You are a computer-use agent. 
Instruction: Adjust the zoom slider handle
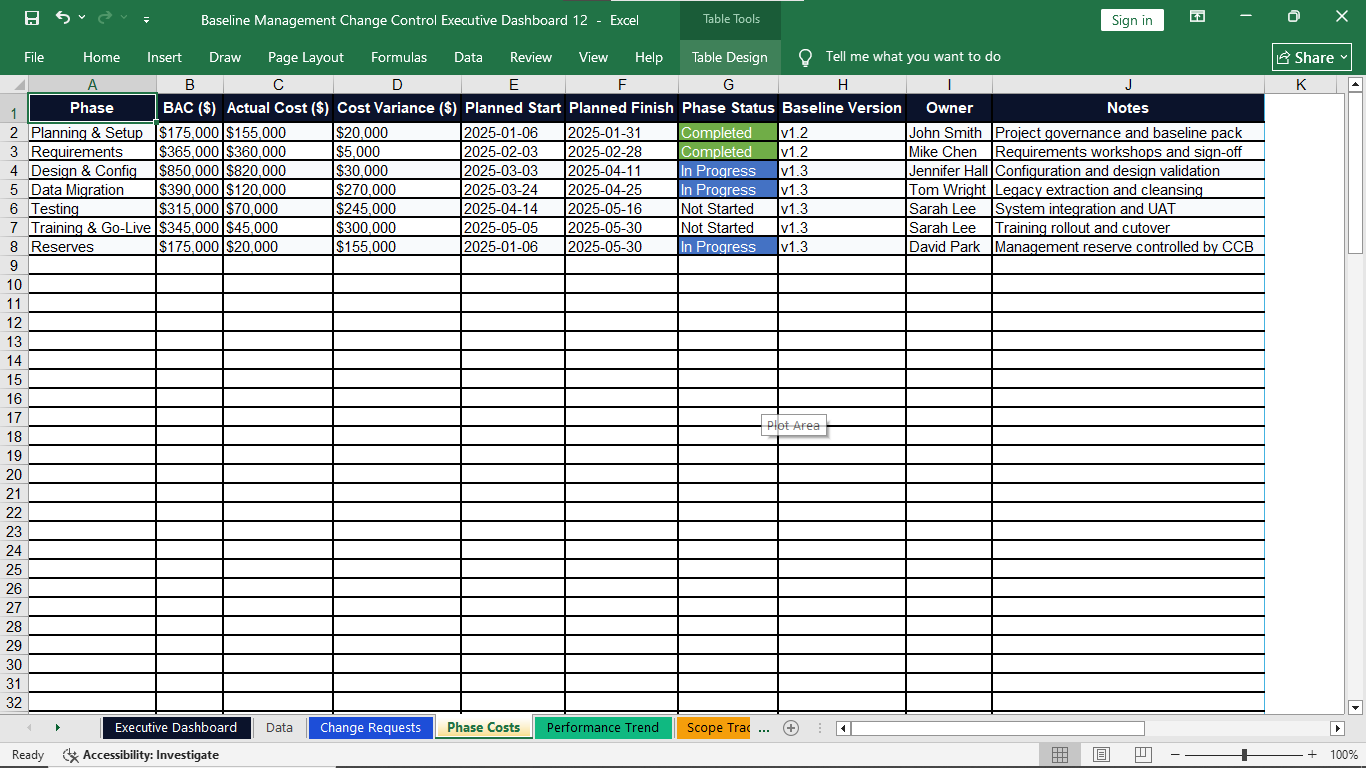click(1244, 755)
